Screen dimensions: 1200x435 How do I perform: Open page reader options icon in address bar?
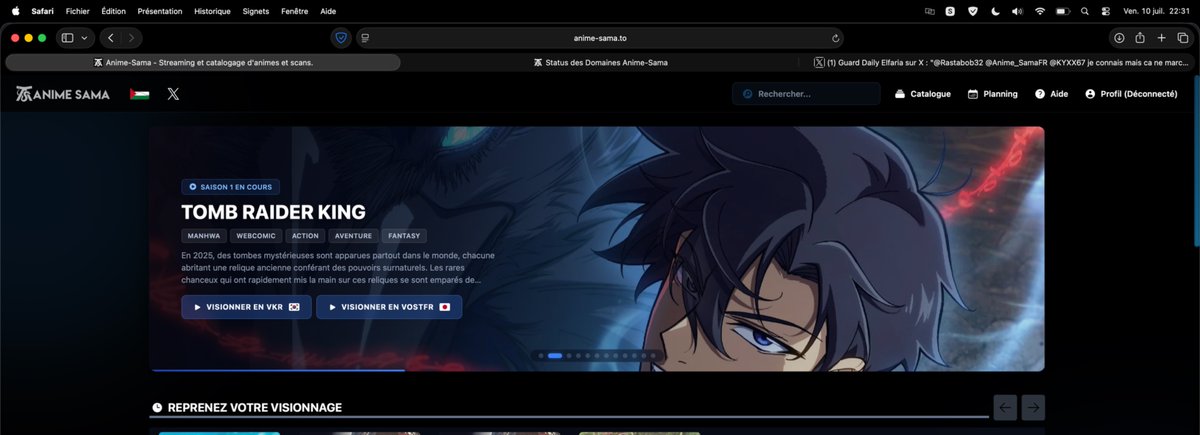coord(365,38)
